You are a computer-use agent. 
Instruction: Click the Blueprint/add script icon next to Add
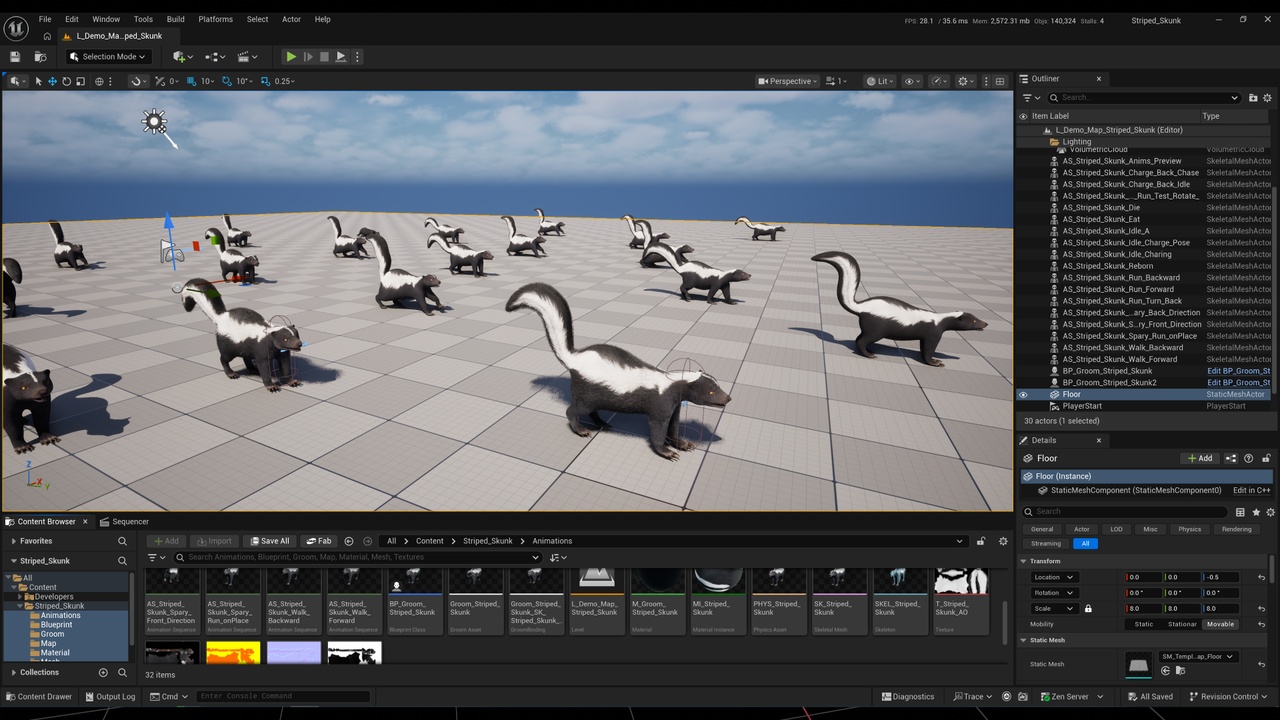(x=1231, y=458)
